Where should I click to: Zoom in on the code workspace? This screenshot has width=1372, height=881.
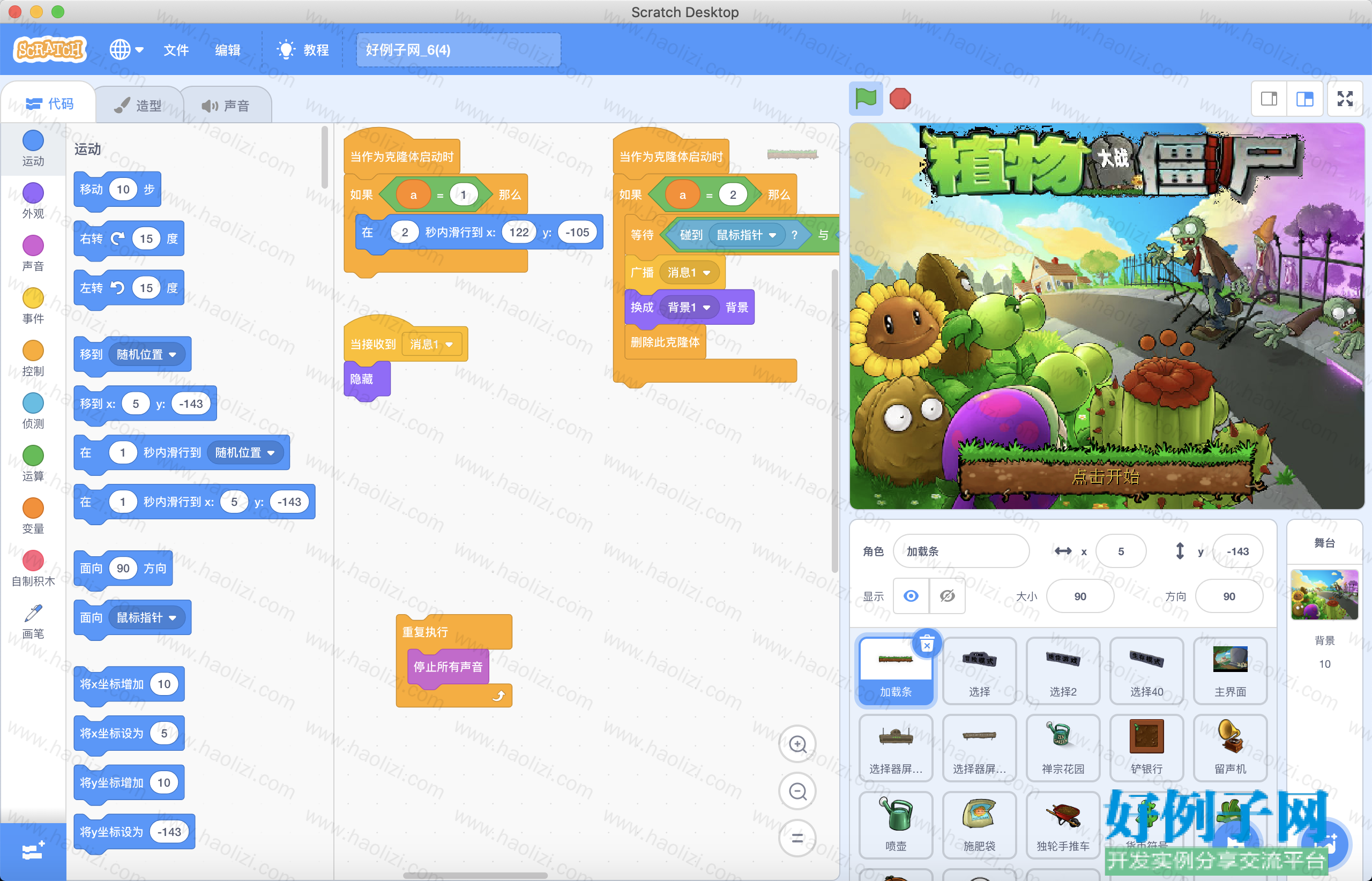[797, 744]
